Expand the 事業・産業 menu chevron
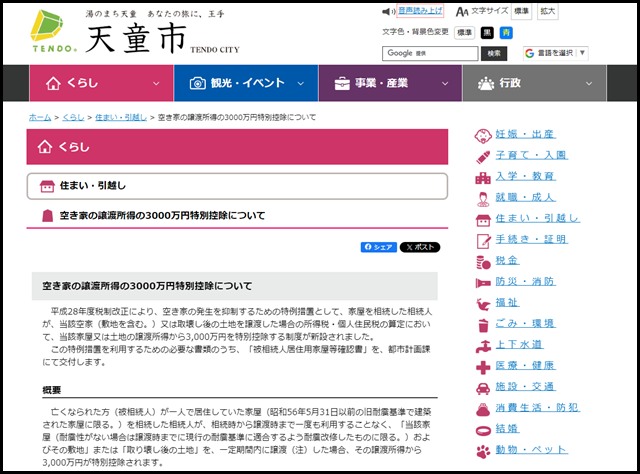Viewport: 640px width, 474px height. pyautogui.click(x=445, y=84)
